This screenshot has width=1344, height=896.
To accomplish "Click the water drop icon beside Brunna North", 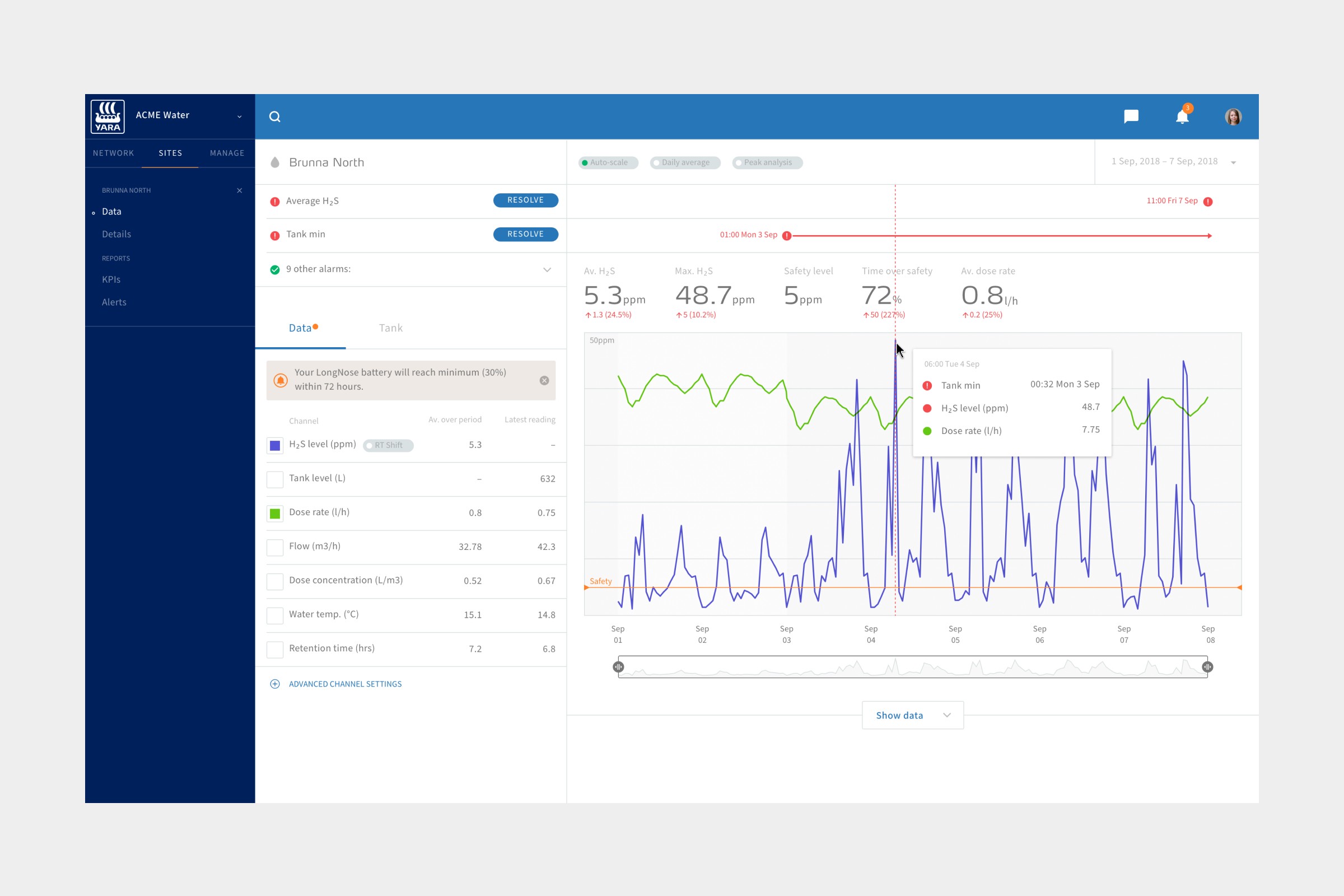I will pos(275,162).
